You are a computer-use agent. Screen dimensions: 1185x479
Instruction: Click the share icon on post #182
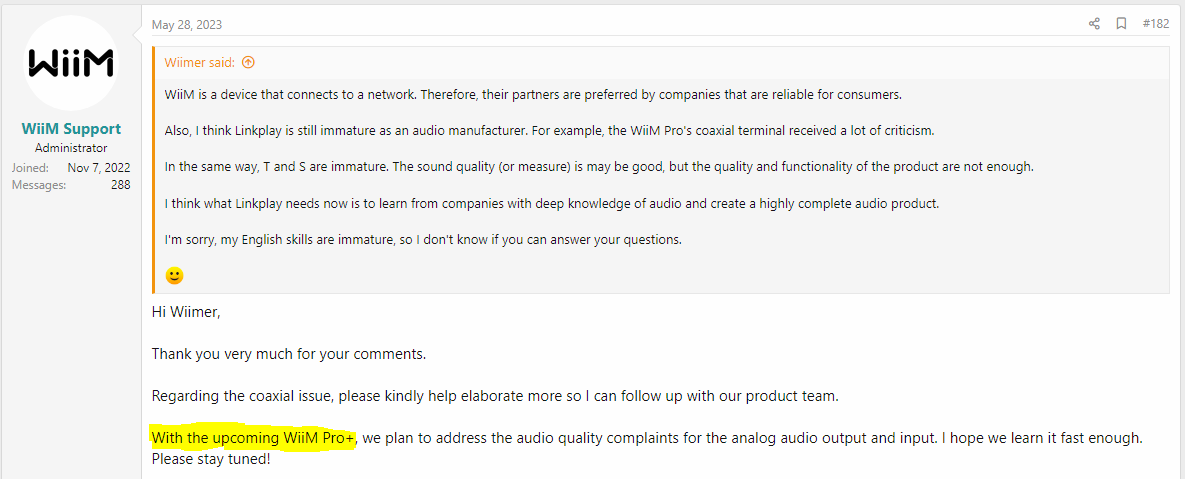[x=1094, y=24]
